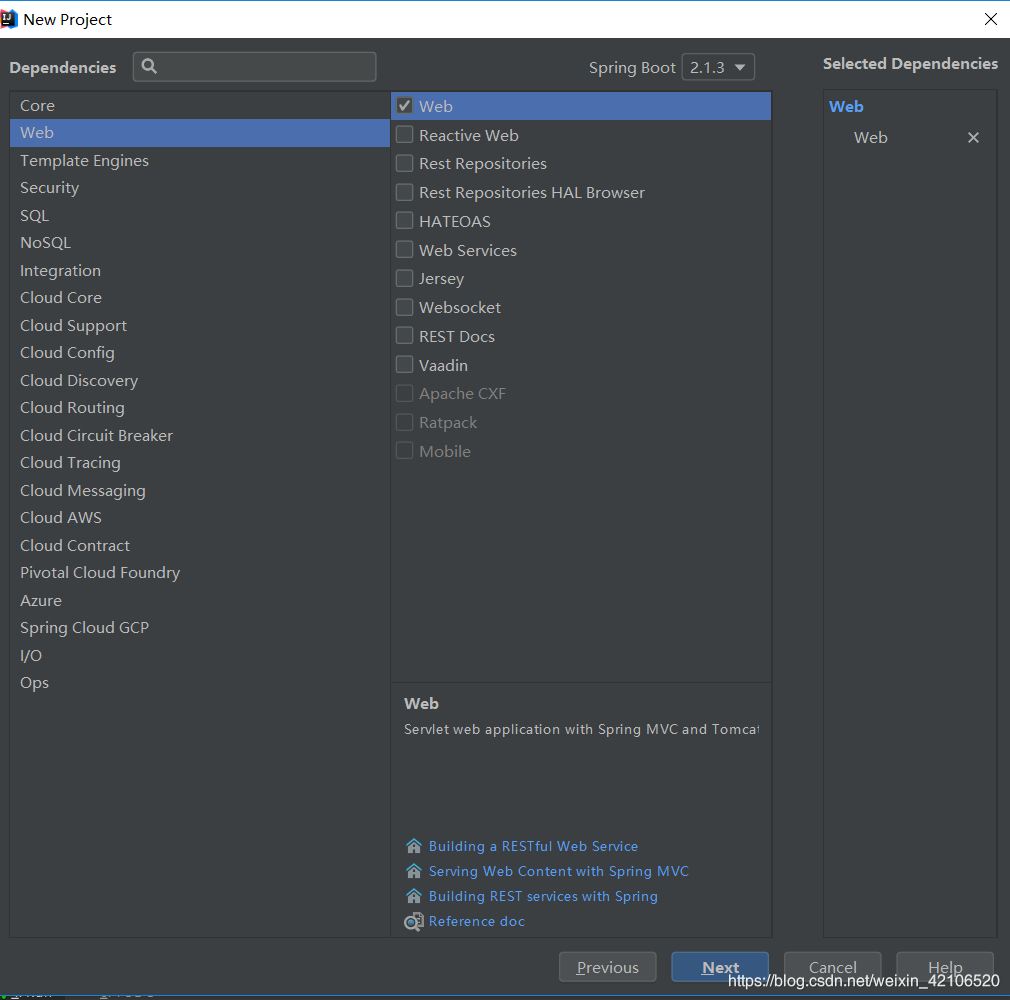This screenshot has height=1000, width=1010.
Task: Check the Rest Repositories option
Action: pos(405,164)
